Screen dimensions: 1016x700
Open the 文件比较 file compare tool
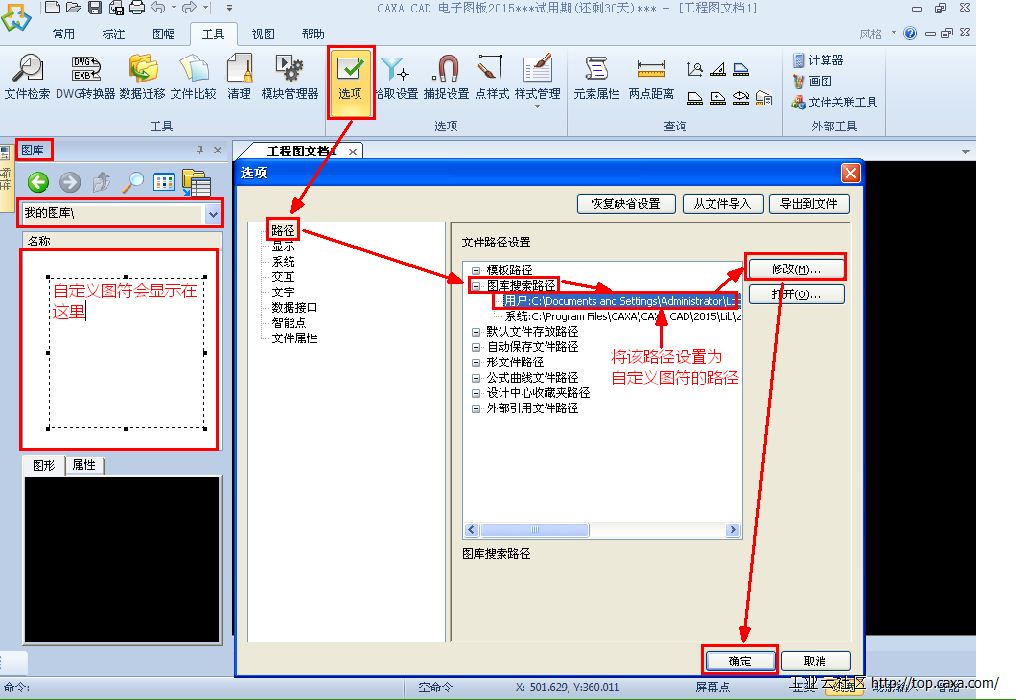194,78
